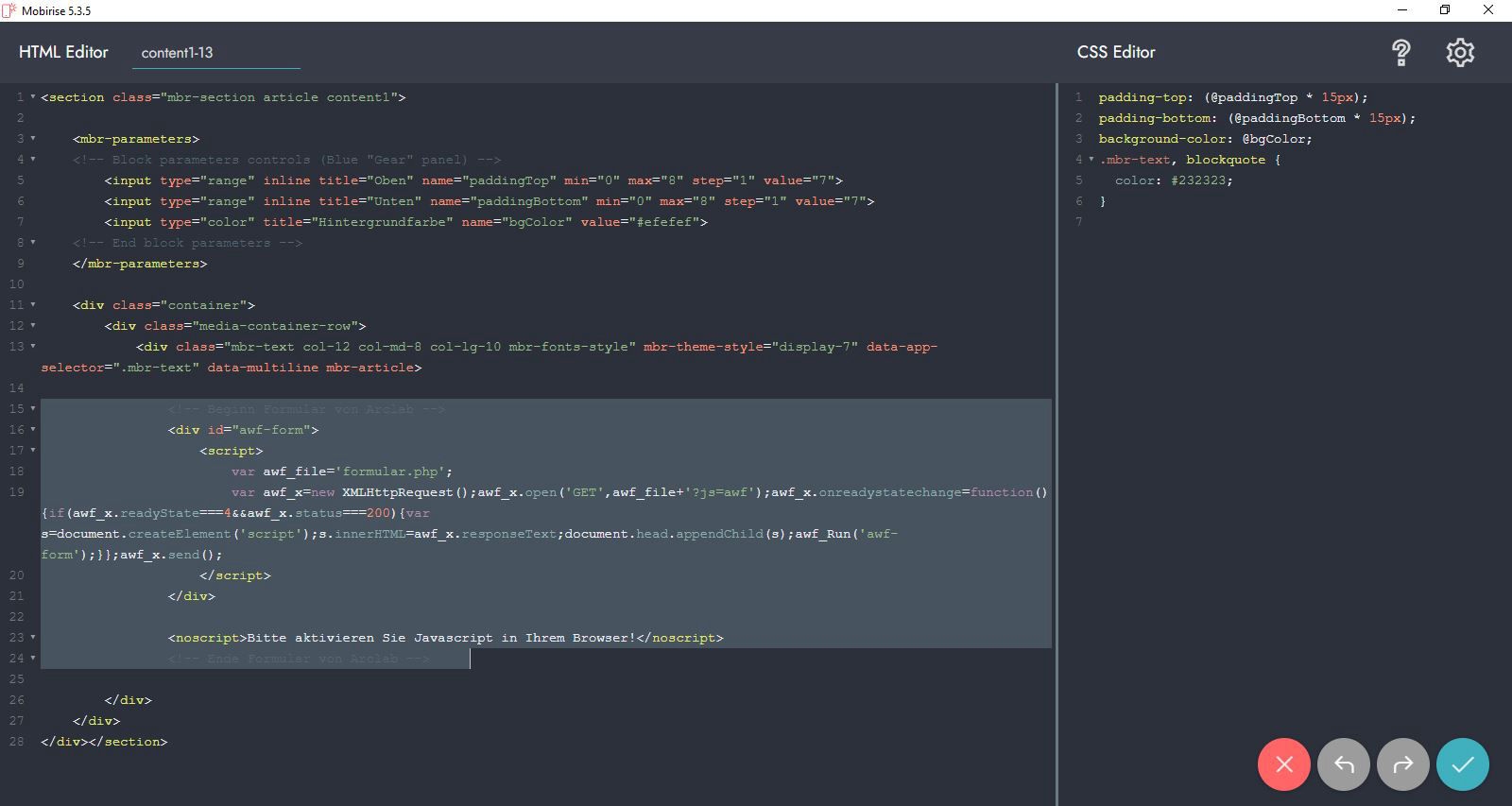
Task: Select the CSS Editor heading
Action: tap(1116, 52)
